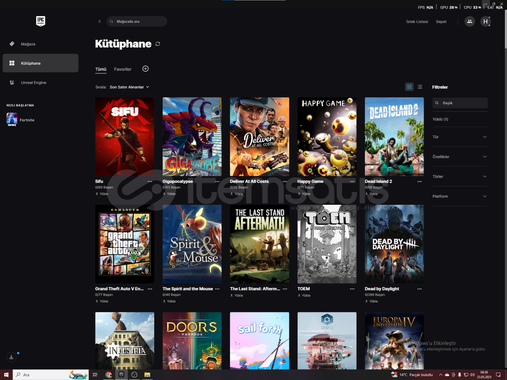Open the Sepet cart link

[441, 22]
